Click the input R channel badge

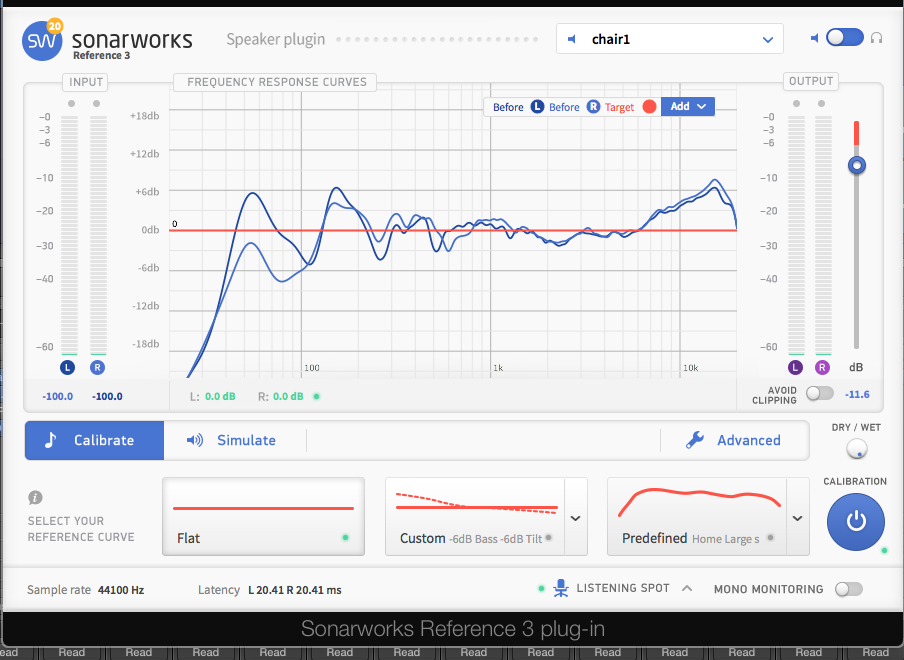pos(97,367)
